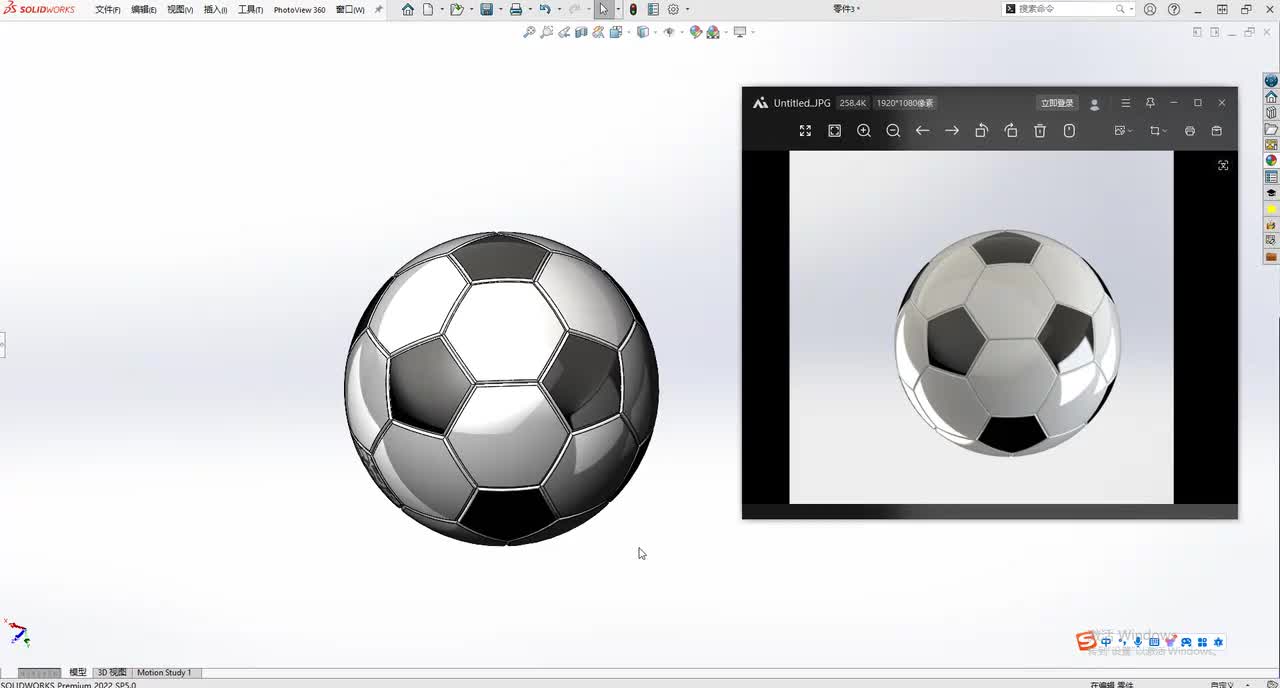Expand the Undo dropdown arrow

point(559,10)
